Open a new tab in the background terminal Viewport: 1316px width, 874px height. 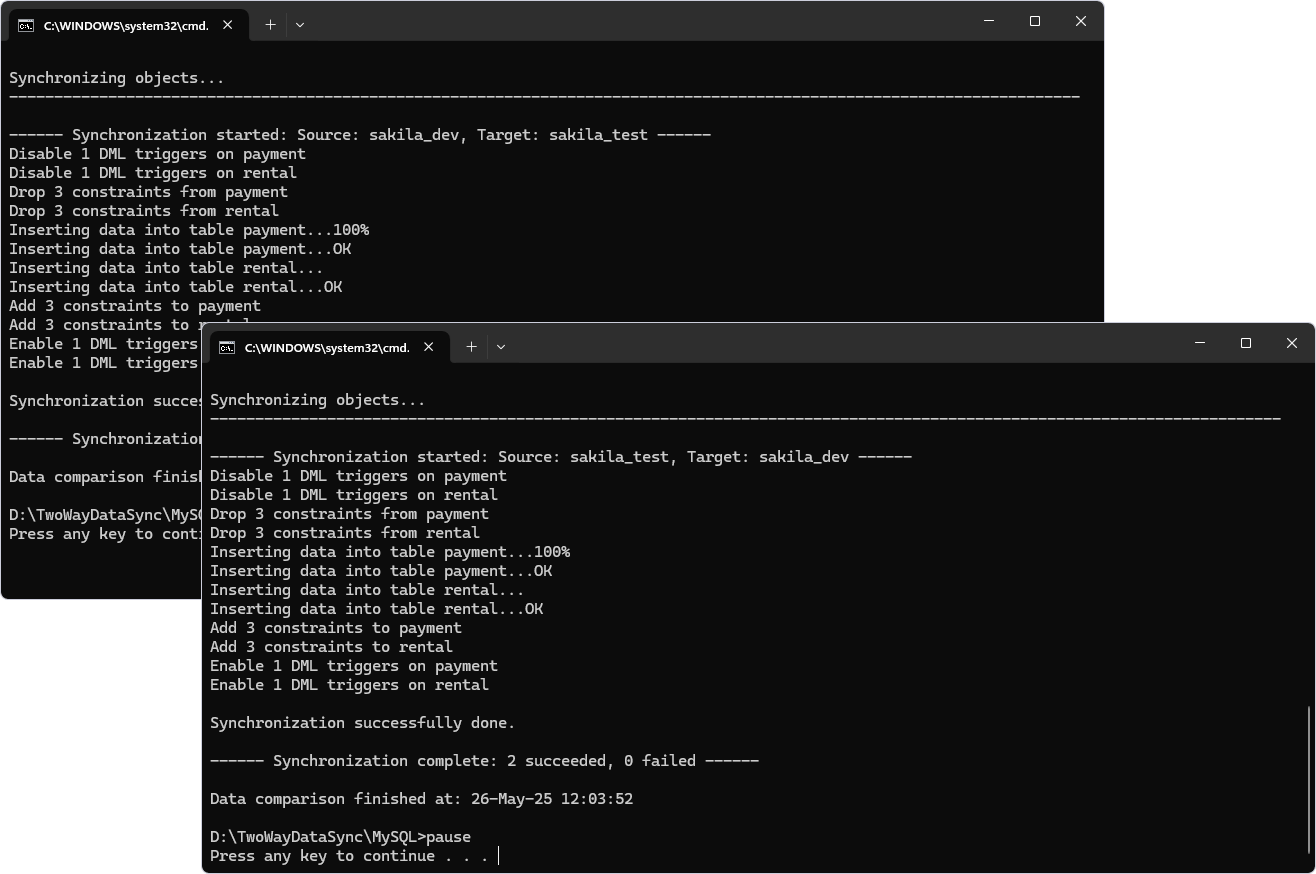[x=270, y=25]
